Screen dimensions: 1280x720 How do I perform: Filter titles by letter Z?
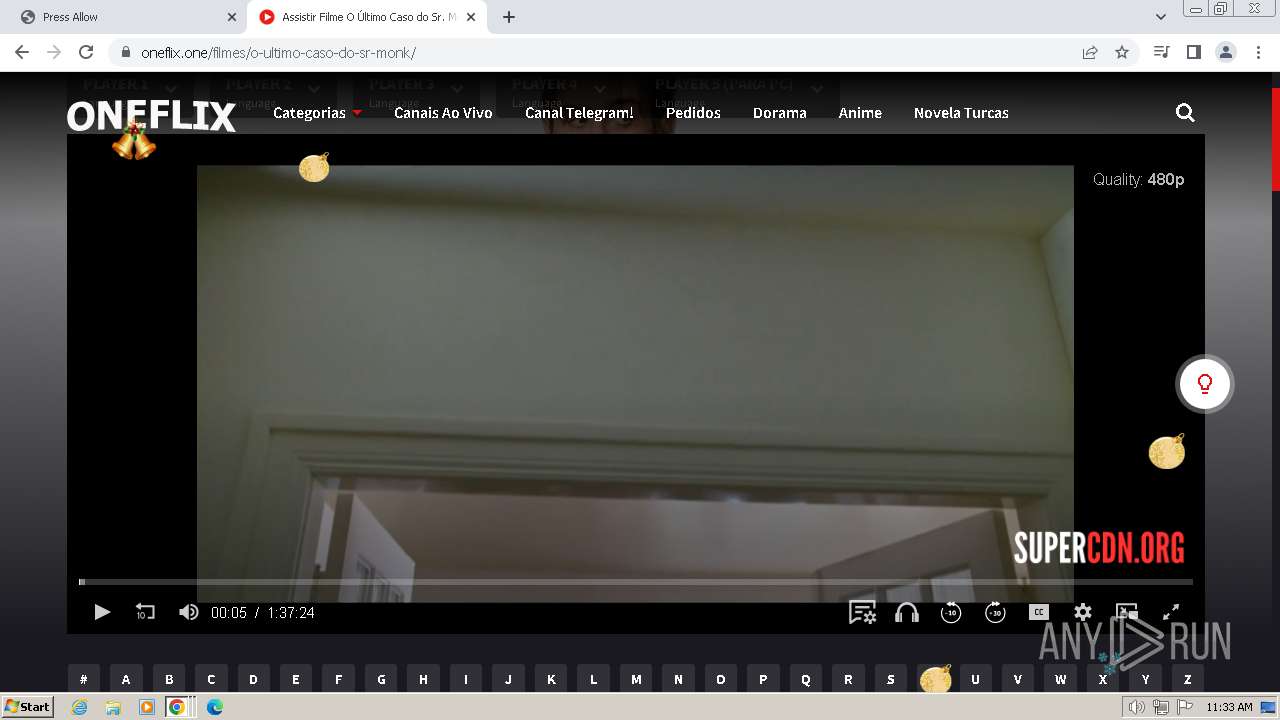pyautogui.click(x=1187, y=679)
